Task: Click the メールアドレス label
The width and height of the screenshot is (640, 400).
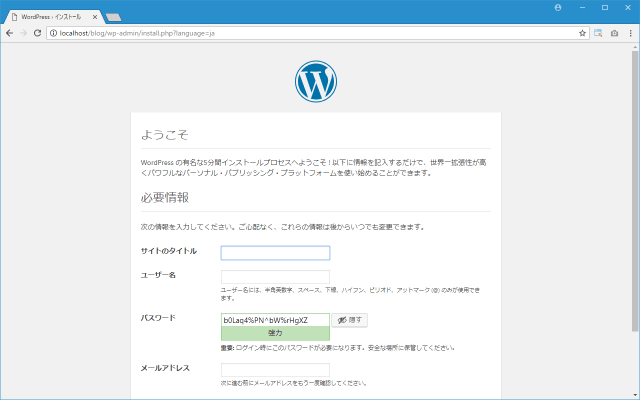Action: (x=165, y=368)
